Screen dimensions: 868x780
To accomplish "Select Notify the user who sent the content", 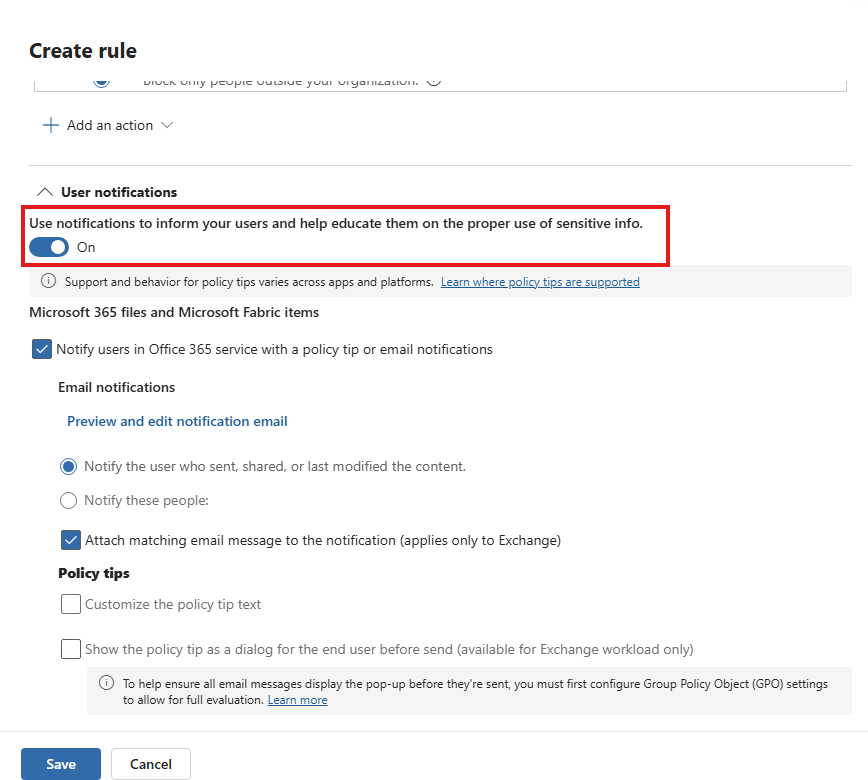I will tap(68, 466).
